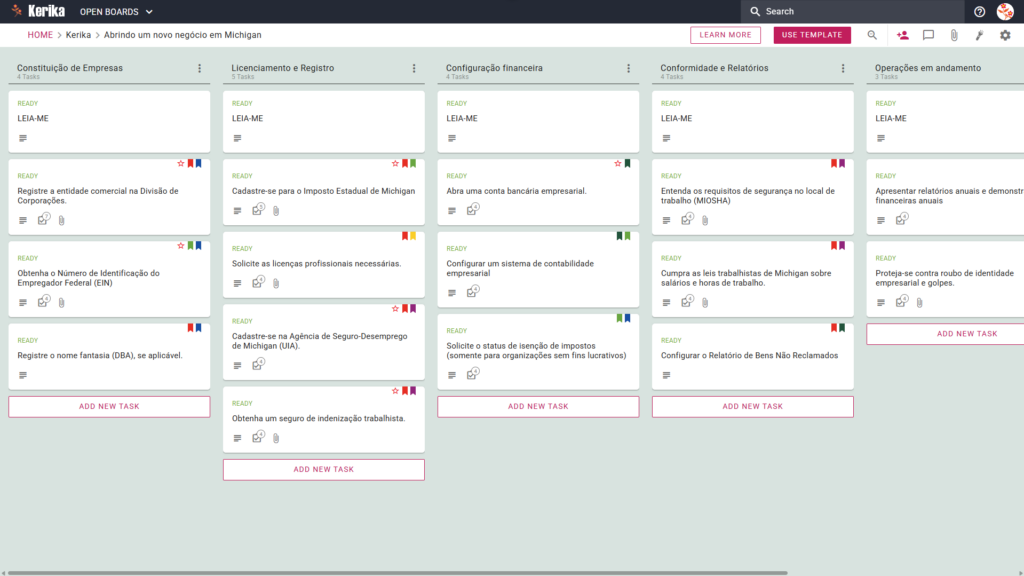Open the attachment icon on roubo de identidade card
1024x576 pixels.
pyautogui.click(x=920, y=302)
